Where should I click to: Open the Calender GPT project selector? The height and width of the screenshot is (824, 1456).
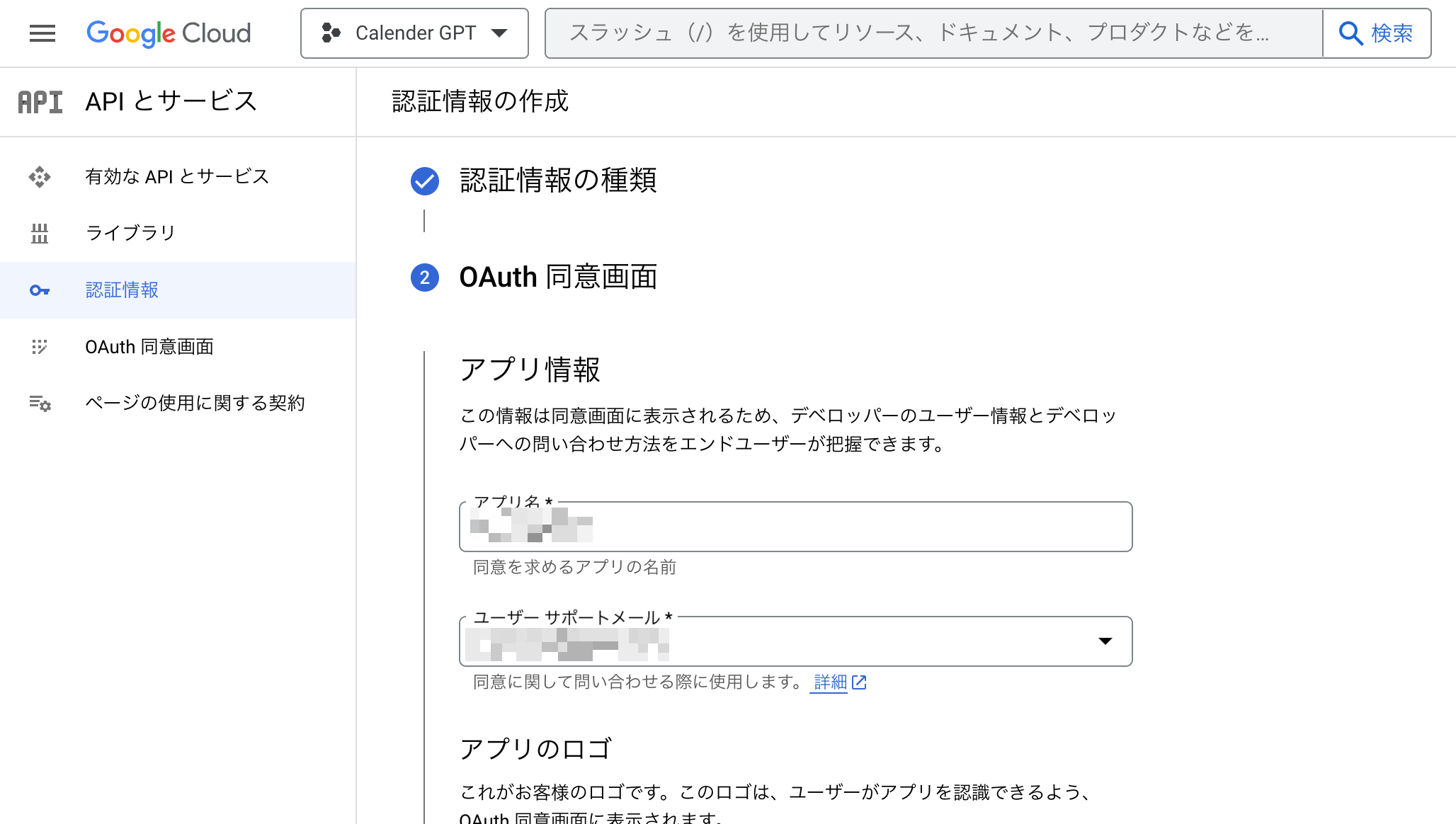414,33
